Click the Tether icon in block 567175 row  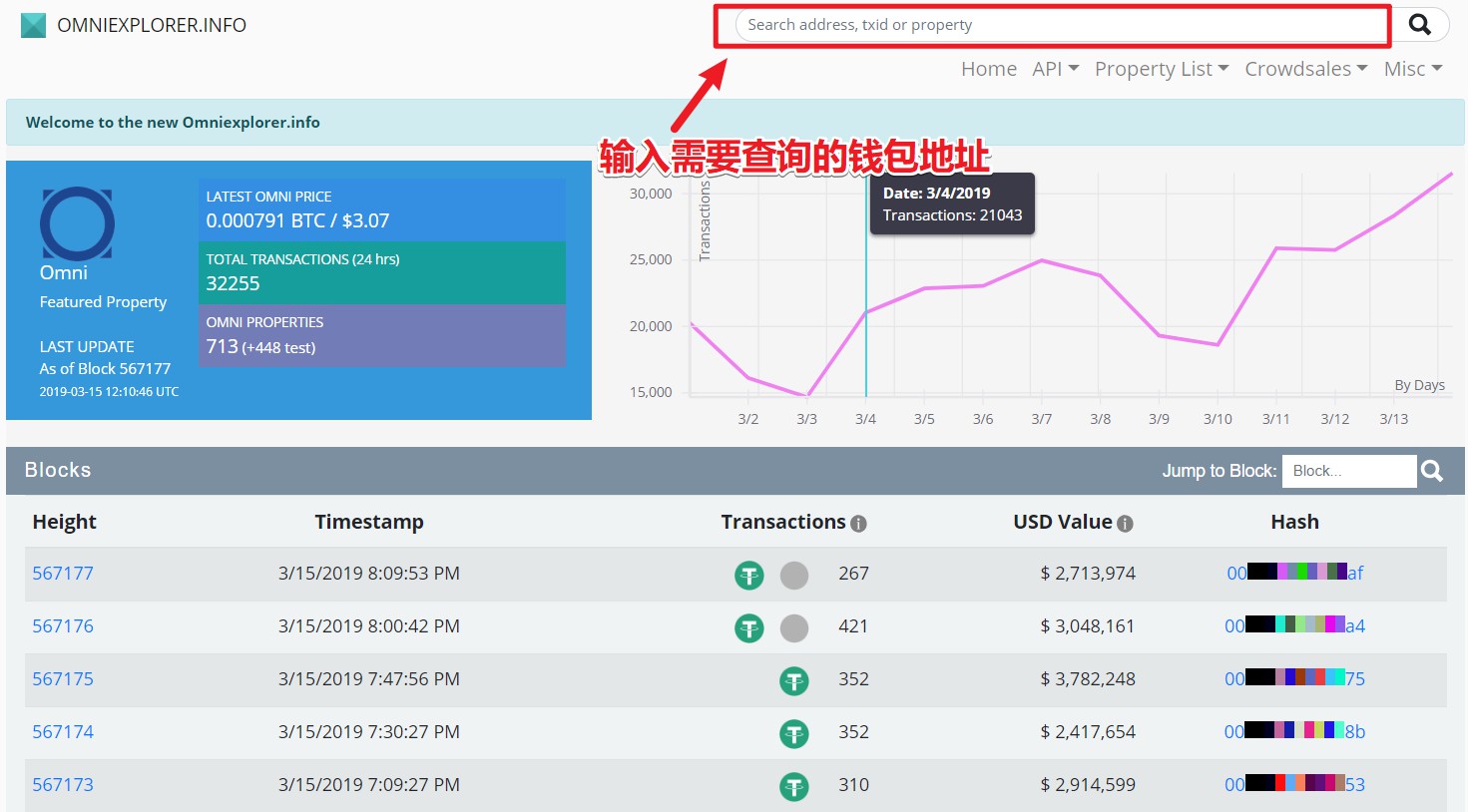pos(794,680)
